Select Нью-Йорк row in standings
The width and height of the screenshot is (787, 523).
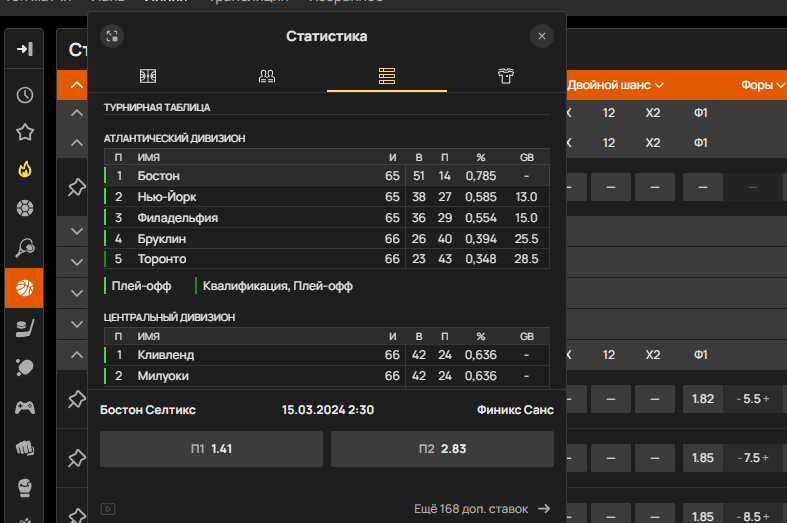[x=327, y=197]
